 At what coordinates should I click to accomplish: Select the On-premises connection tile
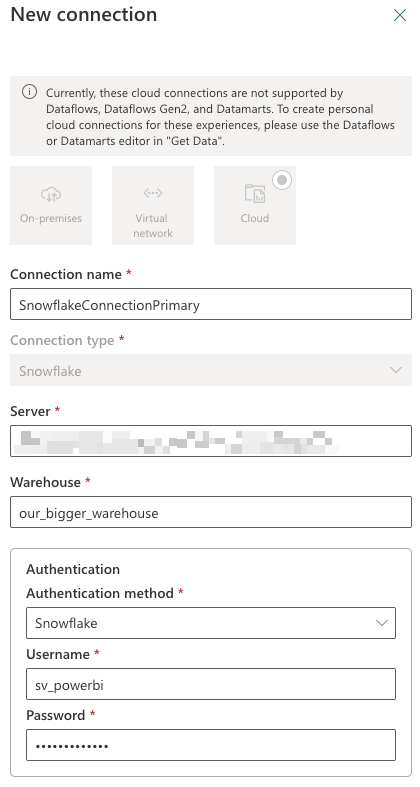[x=51, y=205]
